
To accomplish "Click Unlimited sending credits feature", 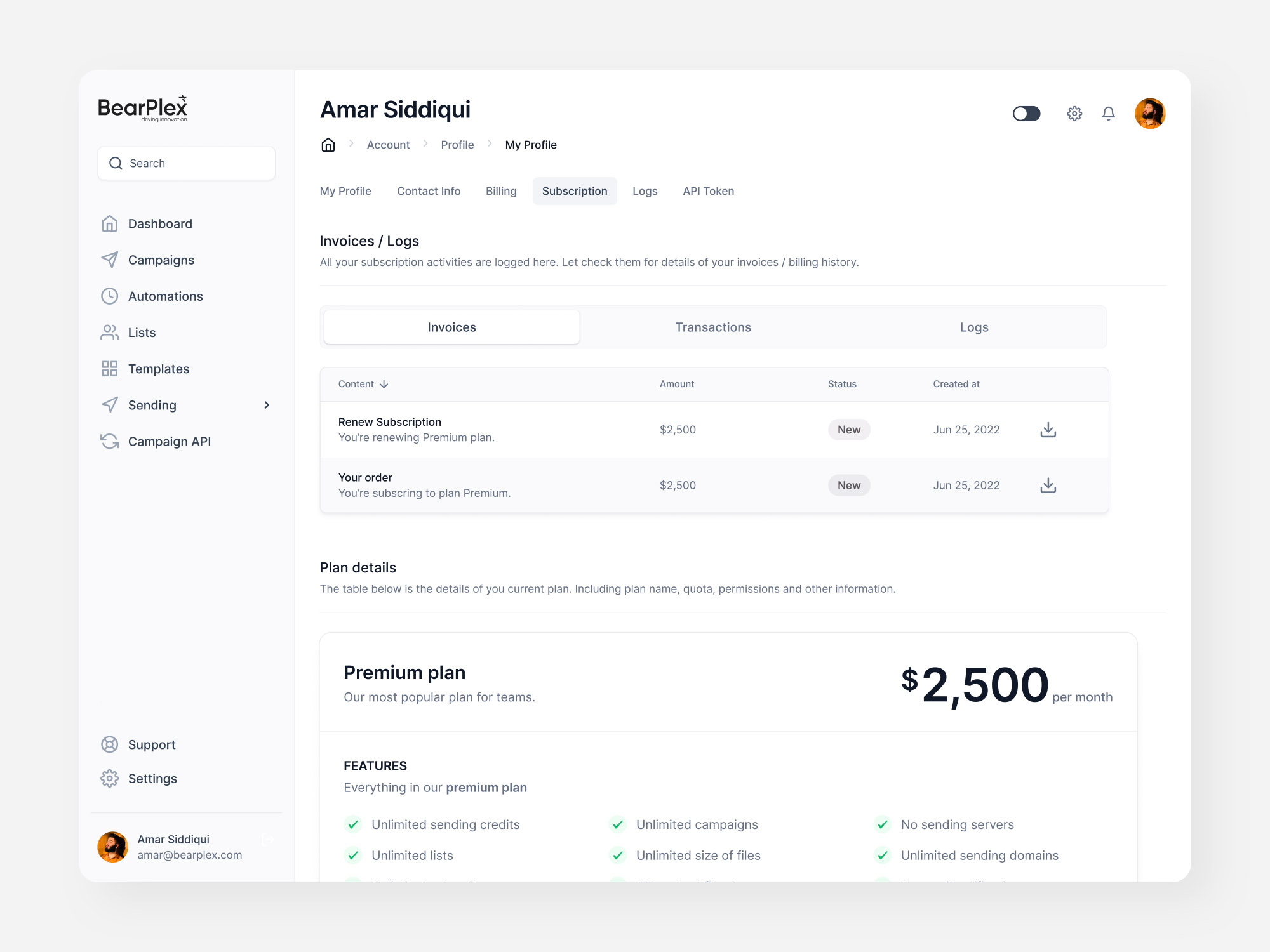I will [445, 824].
